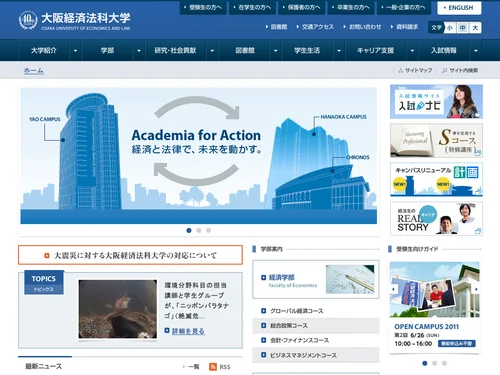Open the 研究・社会貢献 menu item
The width and height of the screenshot is (500, 375).
175,50
